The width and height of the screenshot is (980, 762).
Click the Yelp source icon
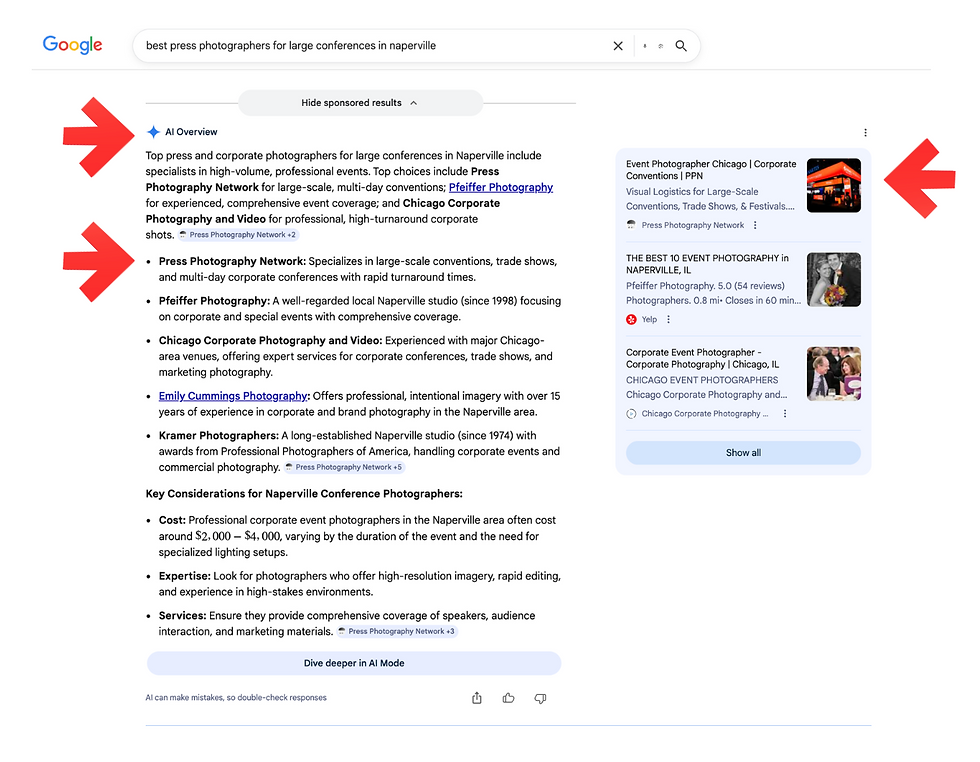(x=631, y=319)
